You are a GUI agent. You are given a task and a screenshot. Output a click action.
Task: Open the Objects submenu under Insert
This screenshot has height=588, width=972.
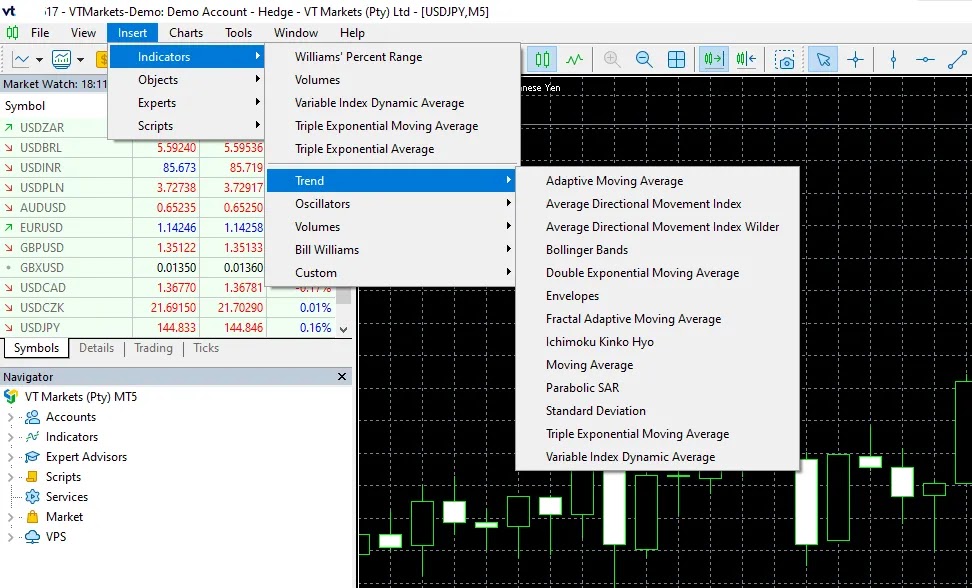[187, 80]
